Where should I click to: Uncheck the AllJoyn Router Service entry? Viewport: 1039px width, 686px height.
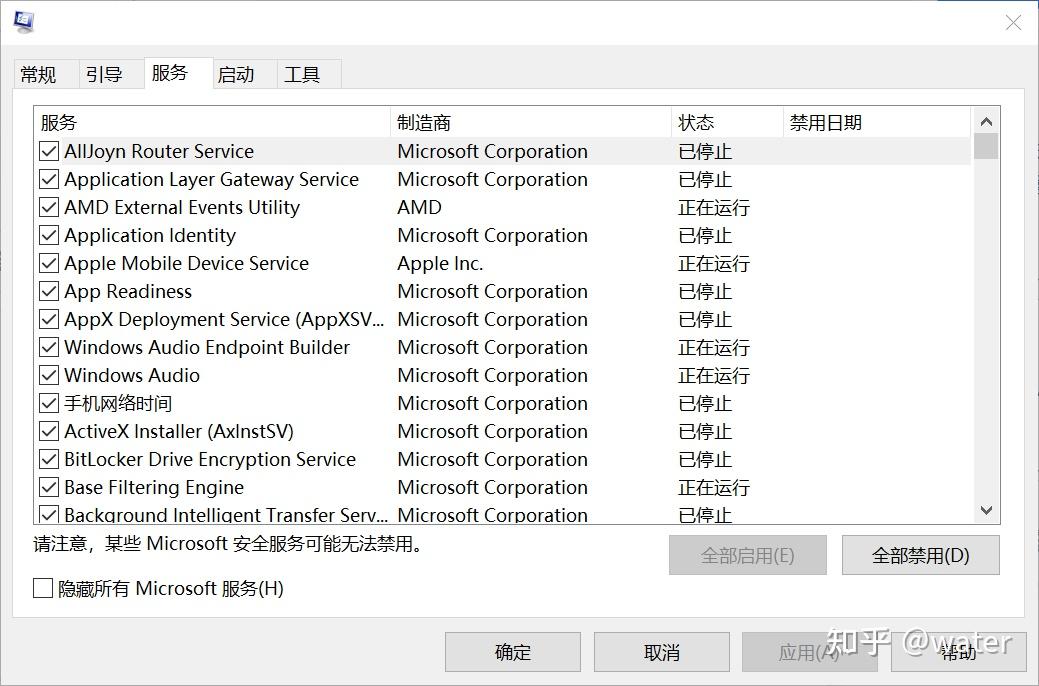47,151
